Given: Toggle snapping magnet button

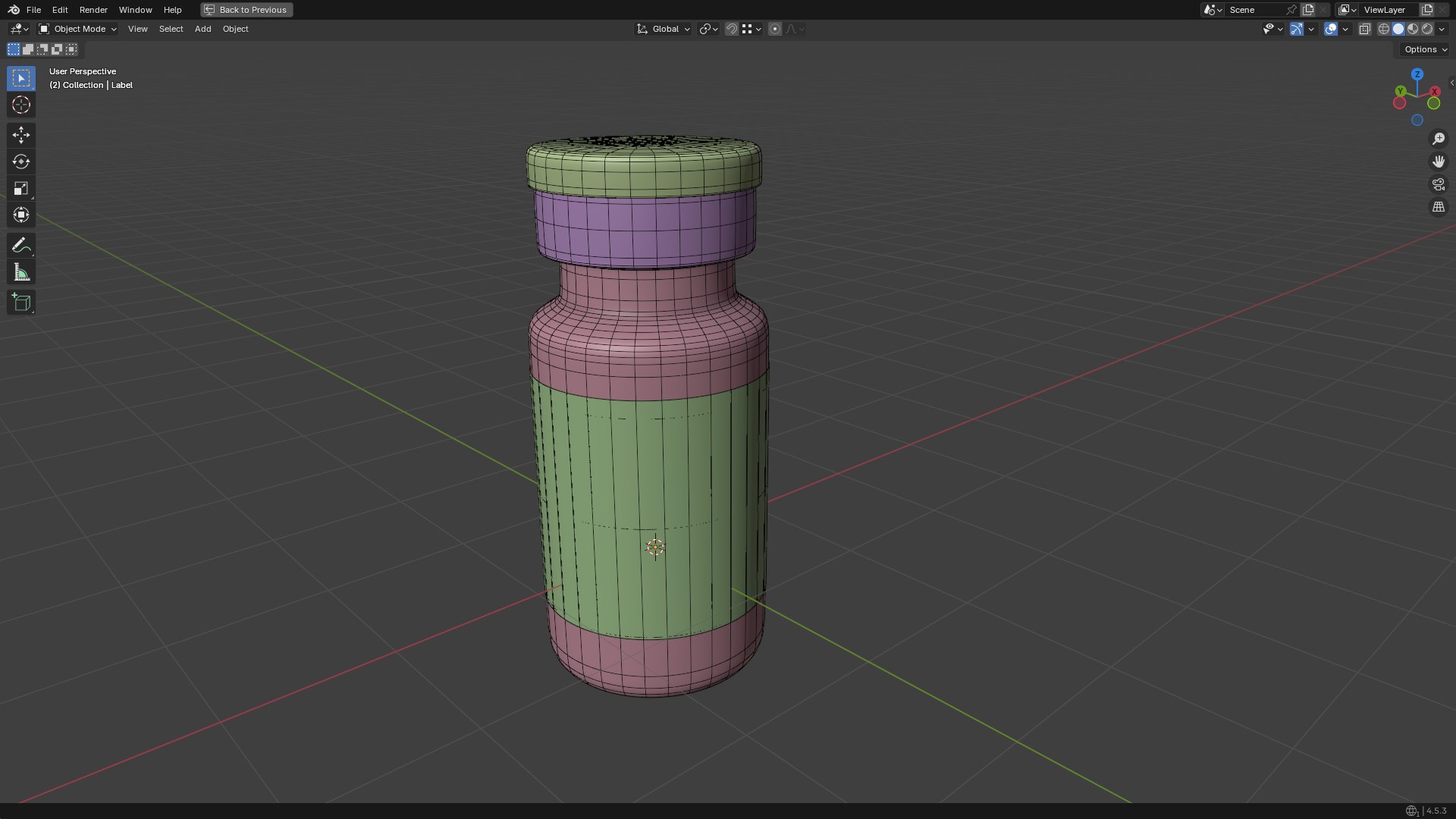Looking at the screenshot, I should 732,29.
